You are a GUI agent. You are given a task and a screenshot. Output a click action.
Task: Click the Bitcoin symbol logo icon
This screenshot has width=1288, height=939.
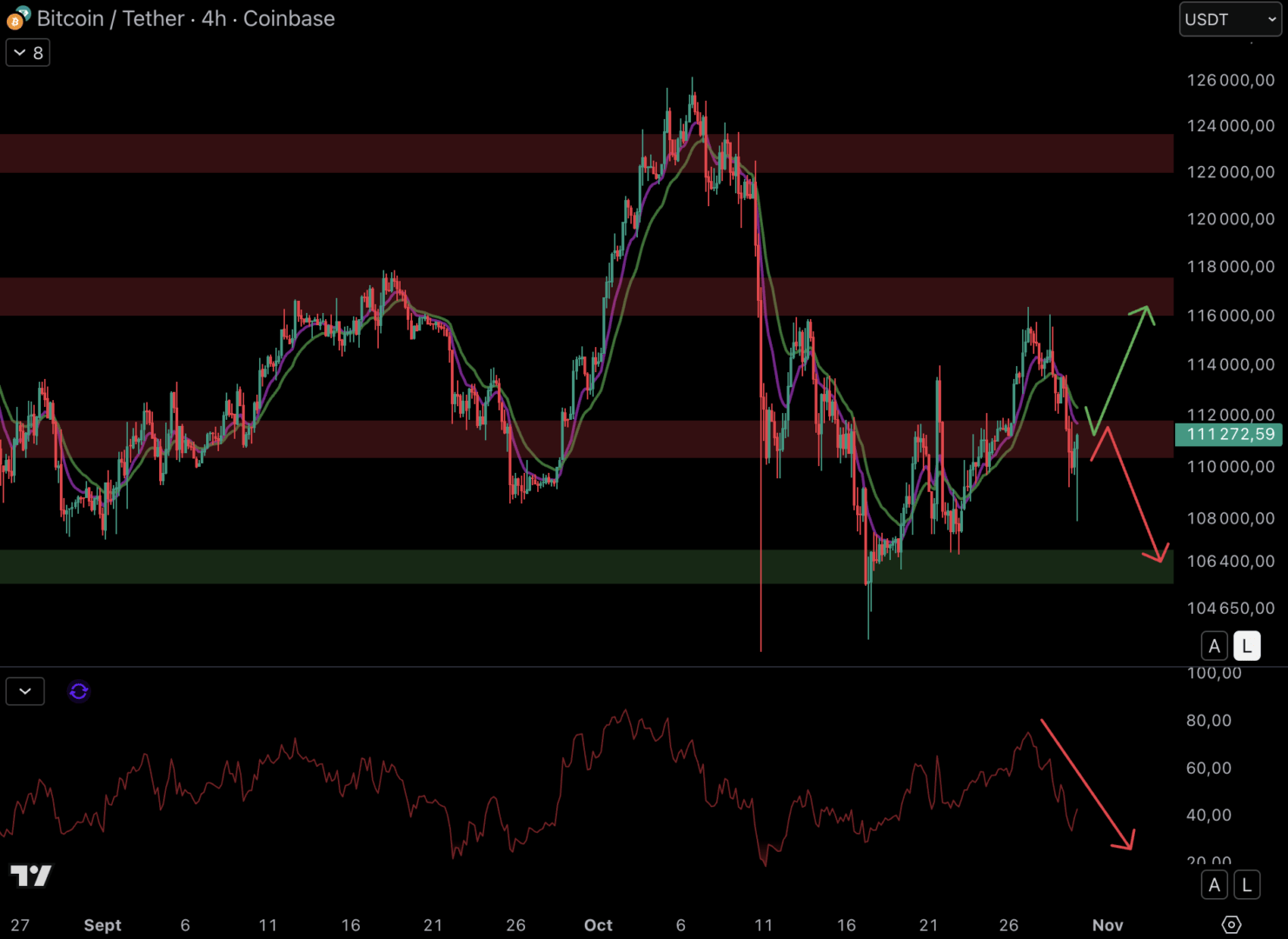click(x=17, y=18)
